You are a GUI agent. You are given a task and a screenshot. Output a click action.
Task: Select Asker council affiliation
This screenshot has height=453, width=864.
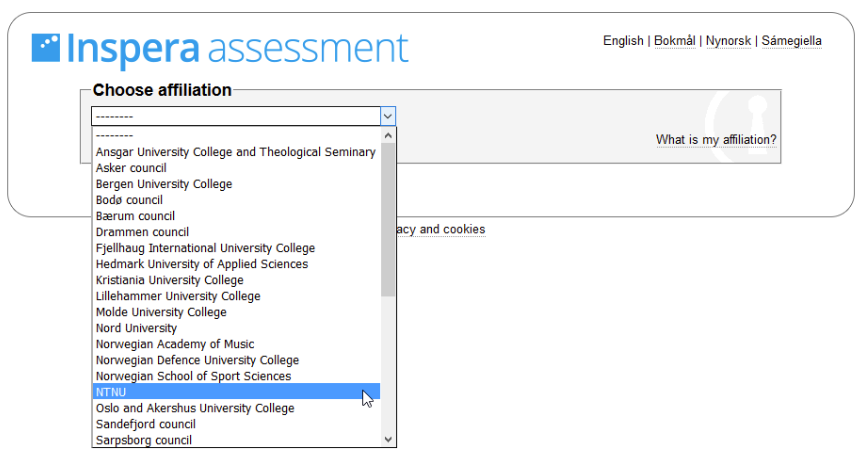click(236, 168)
